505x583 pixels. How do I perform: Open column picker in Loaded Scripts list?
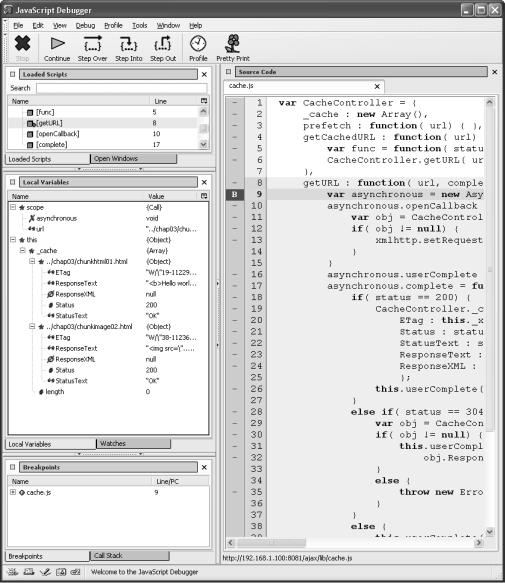point(204,101)
